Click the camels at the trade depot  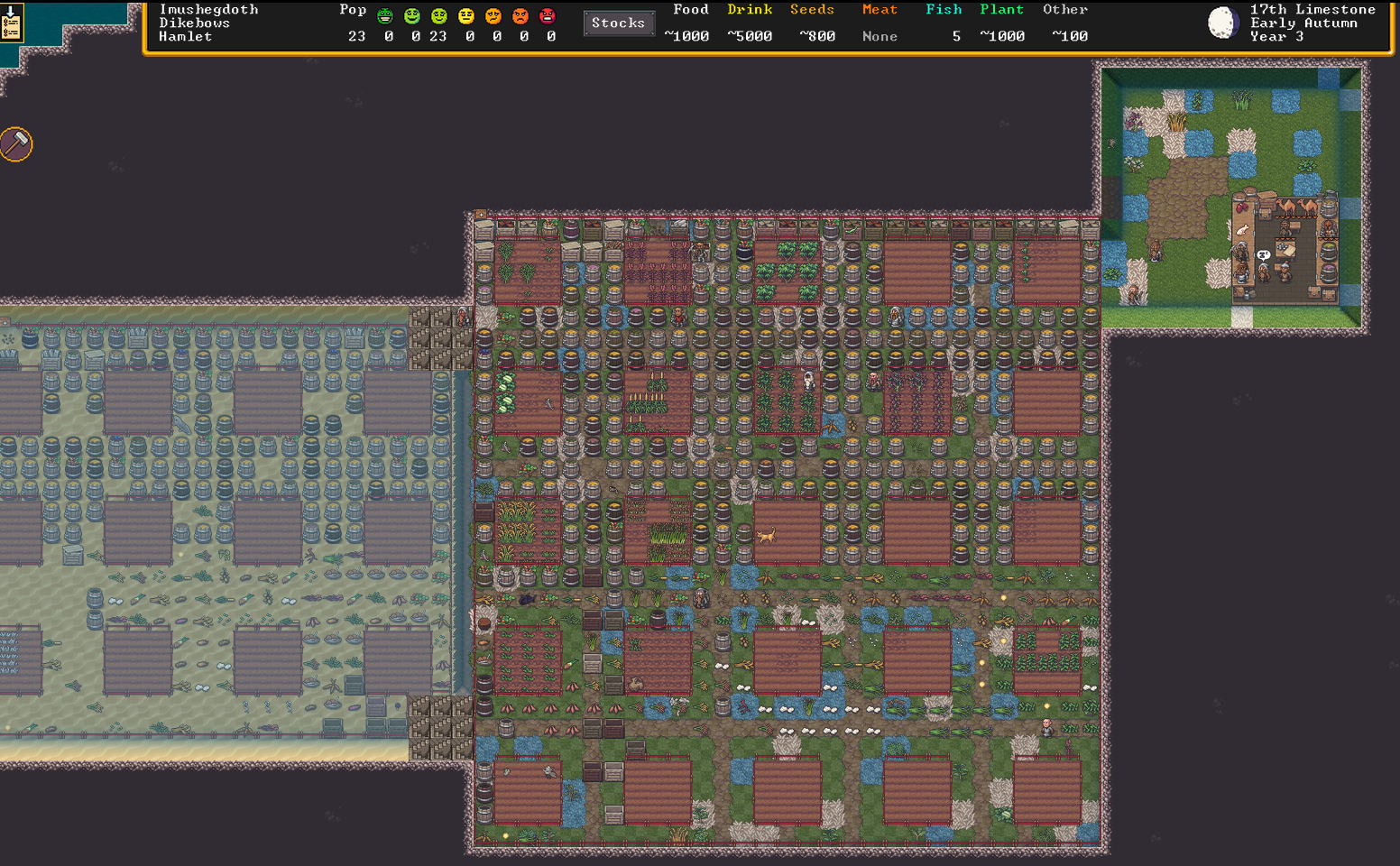(x=1294, y=207)
